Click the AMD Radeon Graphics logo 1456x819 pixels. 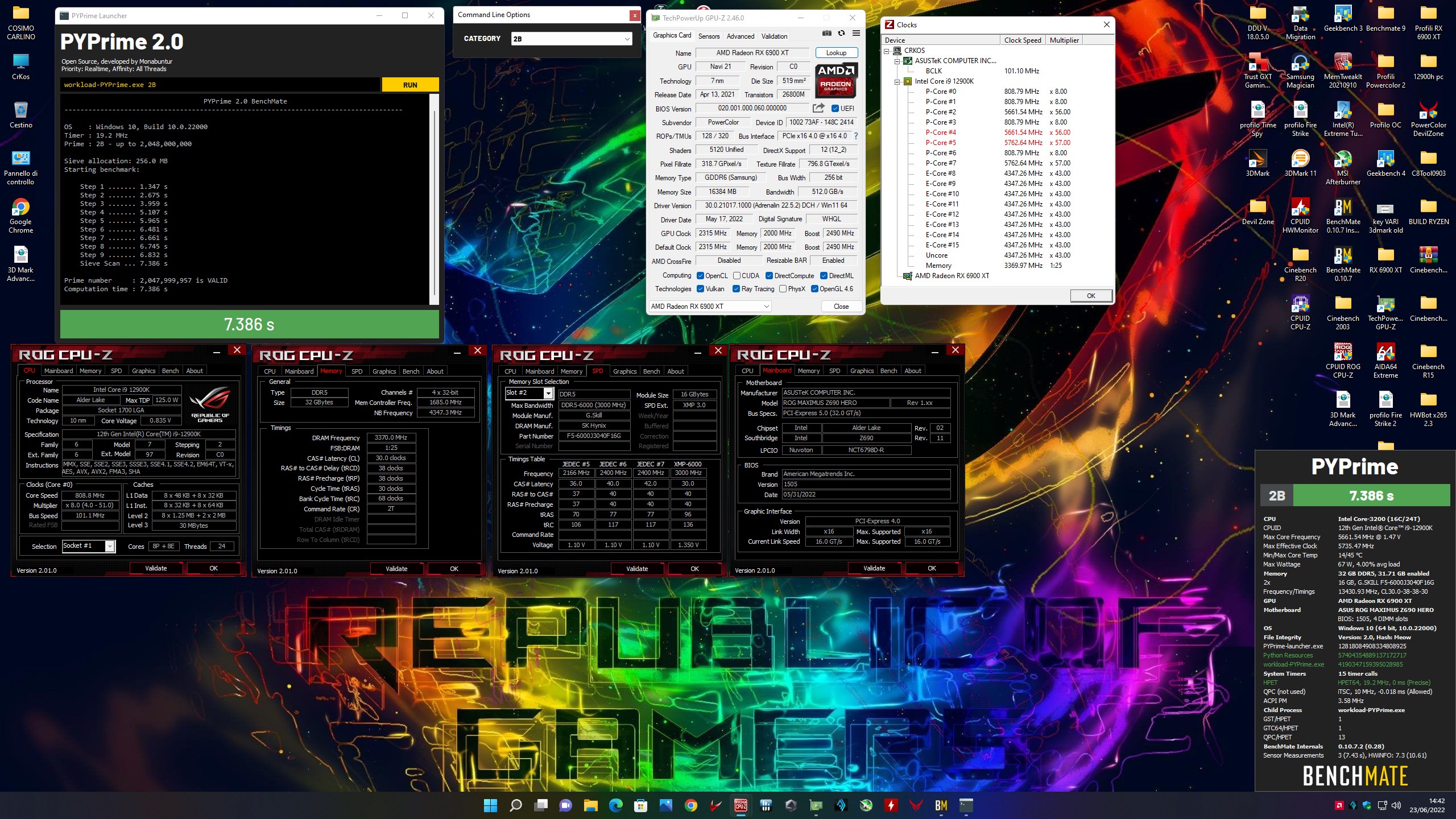pyautogui.click(x=835, y=80)
